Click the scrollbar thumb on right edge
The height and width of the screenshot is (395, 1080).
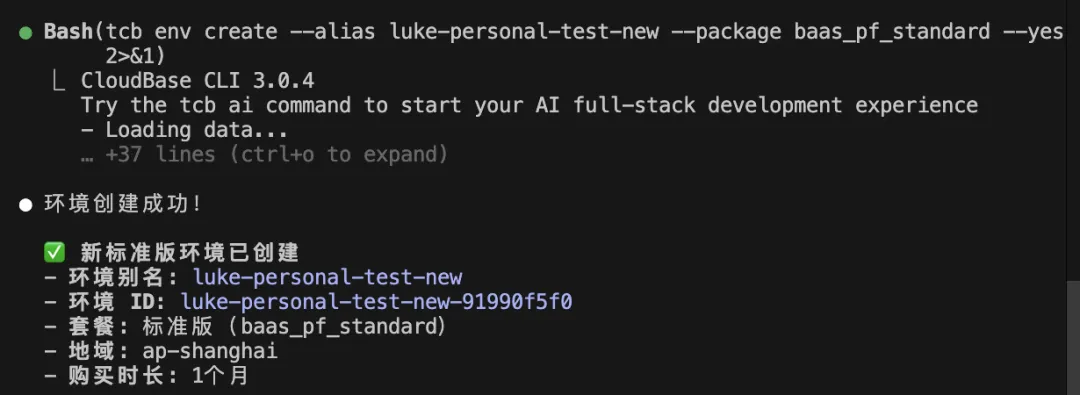[1072, 338]
